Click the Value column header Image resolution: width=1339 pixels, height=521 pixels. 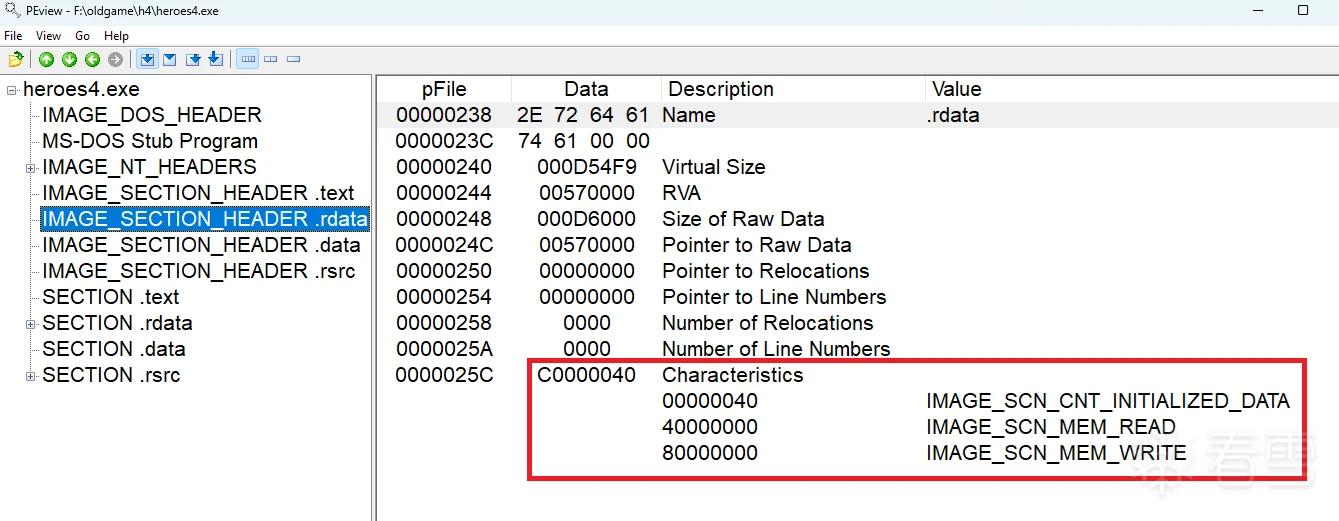pos(956,89)
